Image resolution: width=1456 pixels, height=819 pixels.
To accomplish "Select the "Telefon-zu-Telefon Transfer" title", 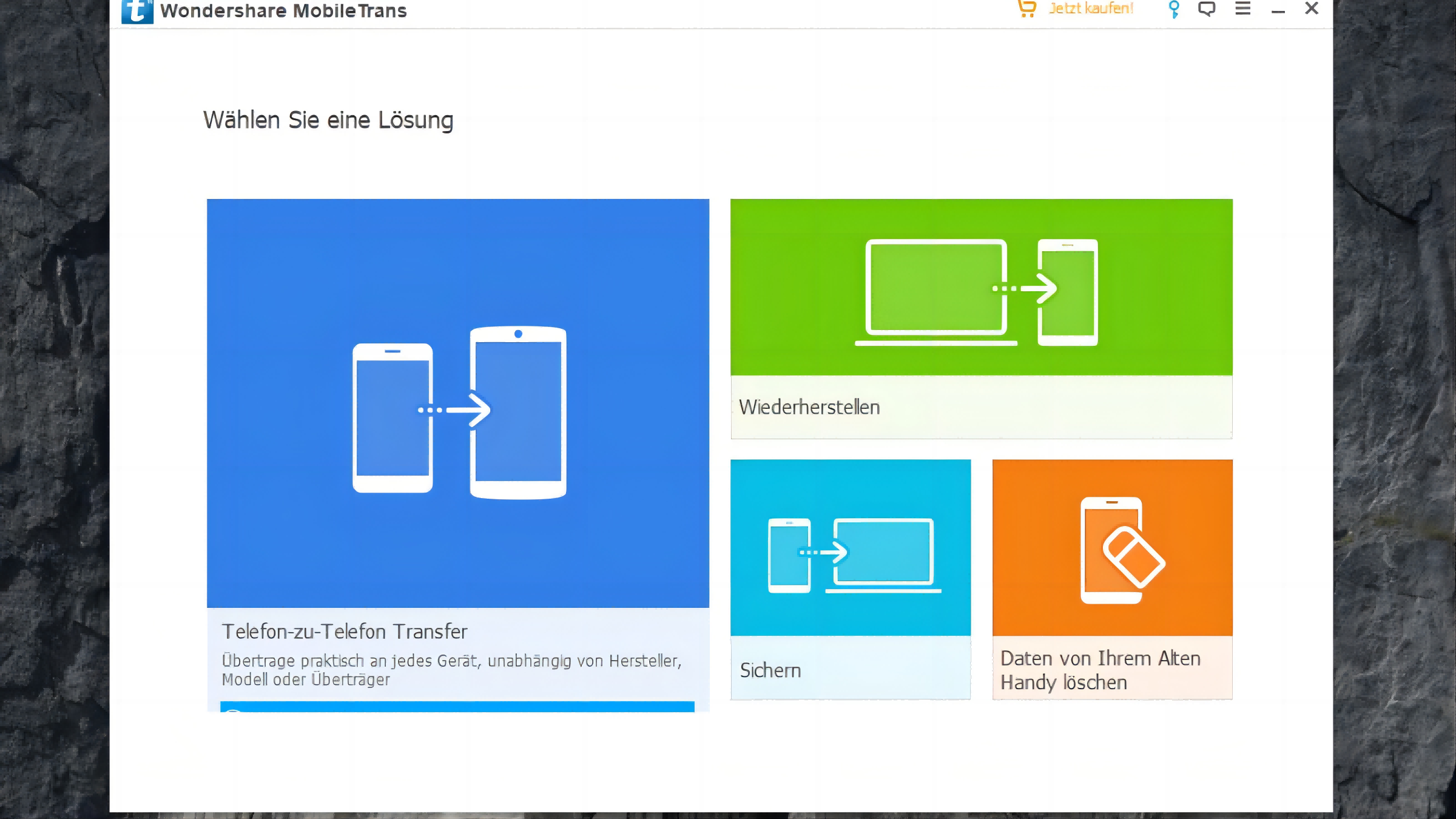I will click(x=345, y=632).
